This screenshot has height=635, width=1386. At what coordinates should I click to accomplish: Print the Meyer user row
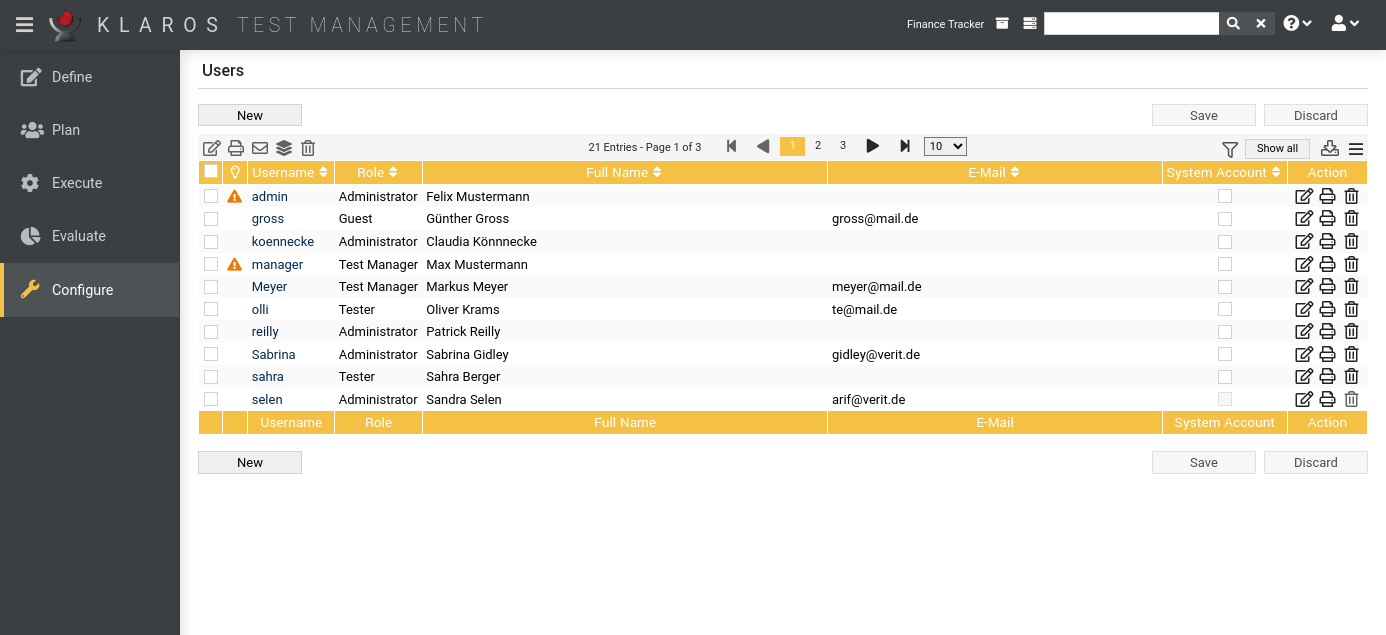1327,287
